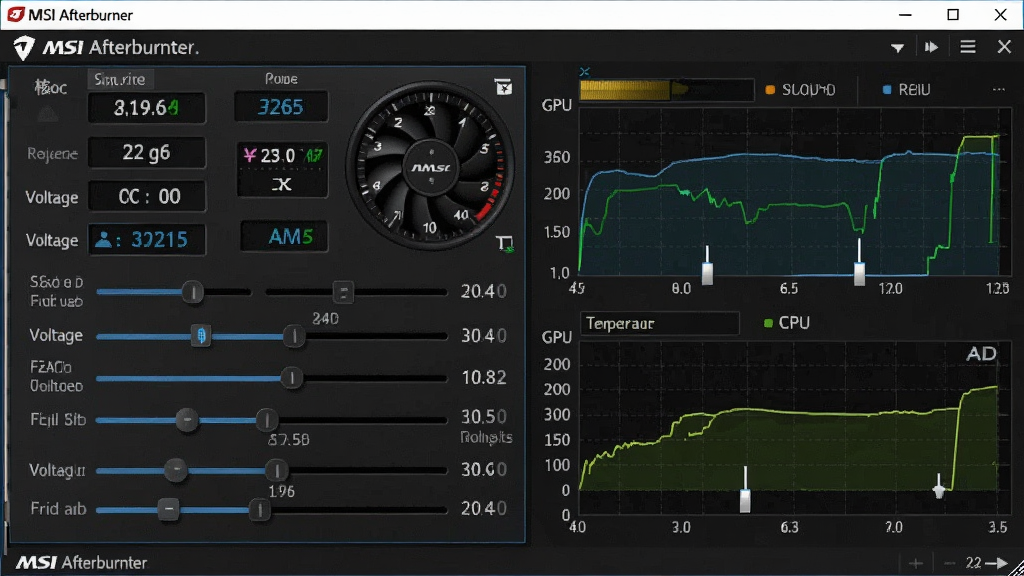Viewport: 1024px width, 576px height.
Task: Click the monitor icon below the fan gauge
Action: (505, 244)
